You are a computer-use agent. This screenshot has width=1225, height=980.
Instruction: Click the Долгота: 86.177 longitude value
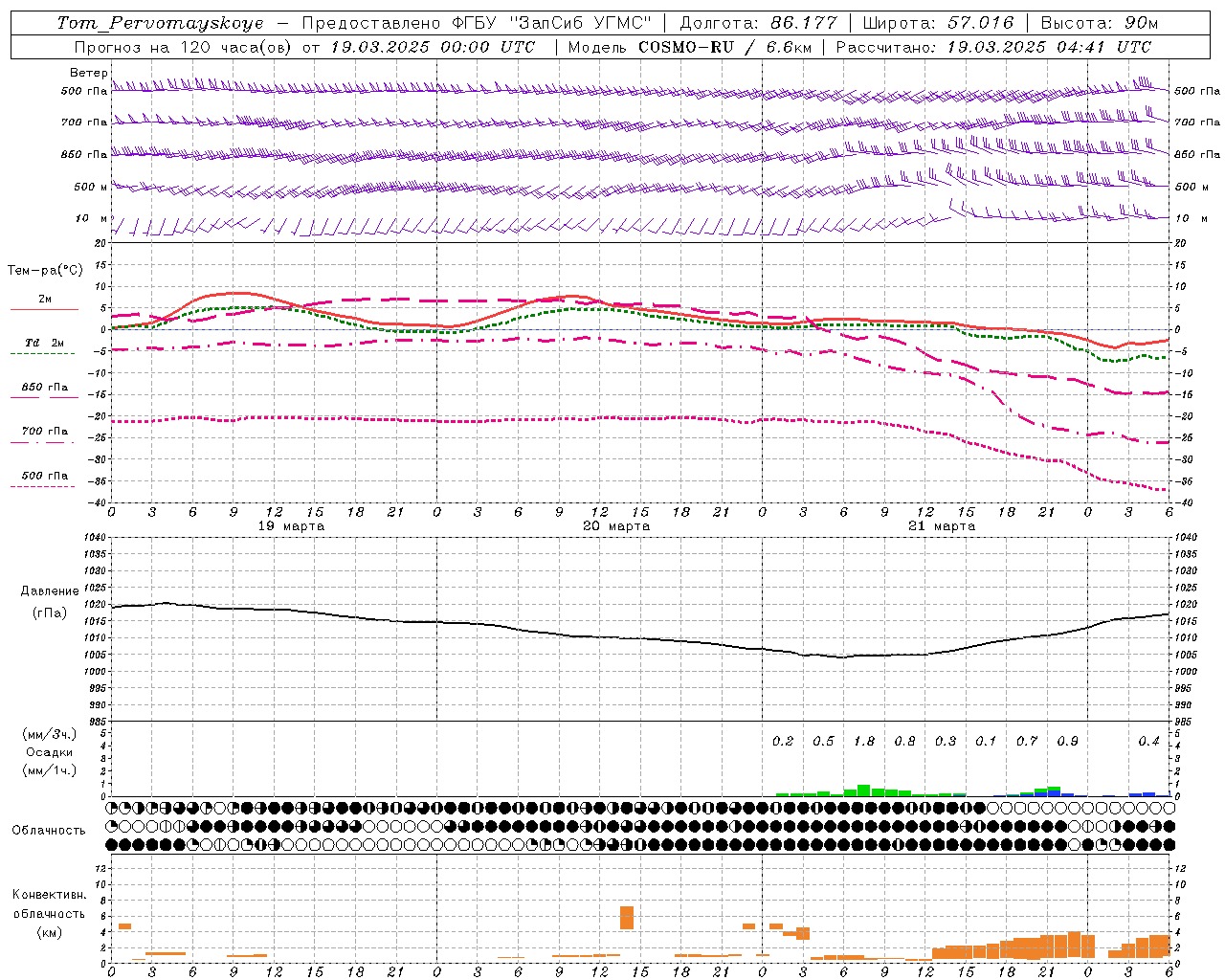click(758, 23)
